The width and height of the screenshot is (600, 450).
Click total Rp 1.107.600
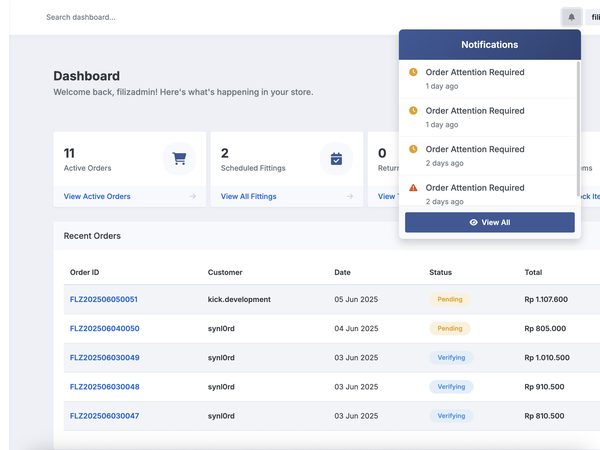tap(546, 299)
